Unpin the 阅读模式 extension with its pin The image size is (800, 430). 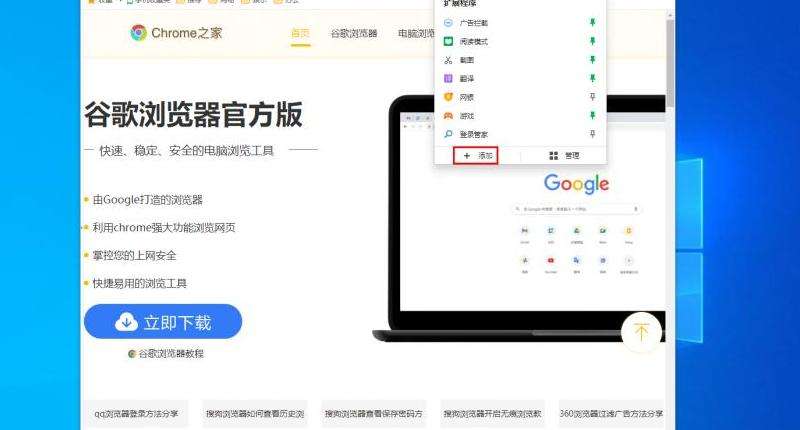(592, 41)
